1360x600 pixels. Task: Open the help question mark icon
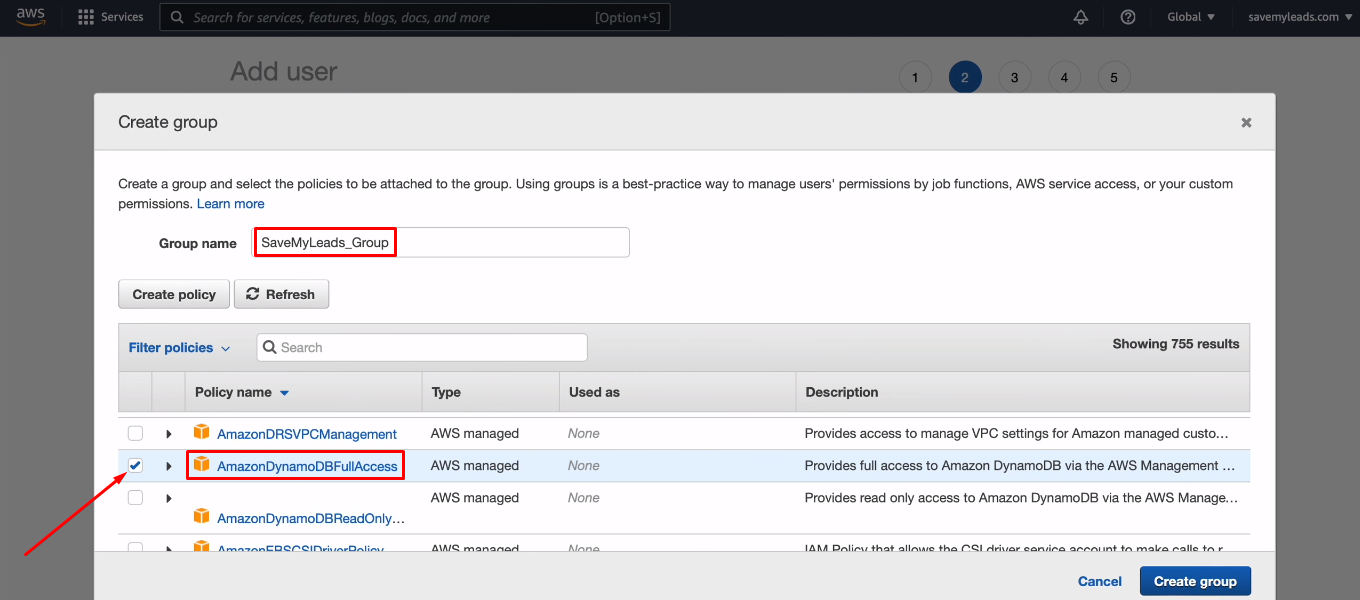(1128, 17)
